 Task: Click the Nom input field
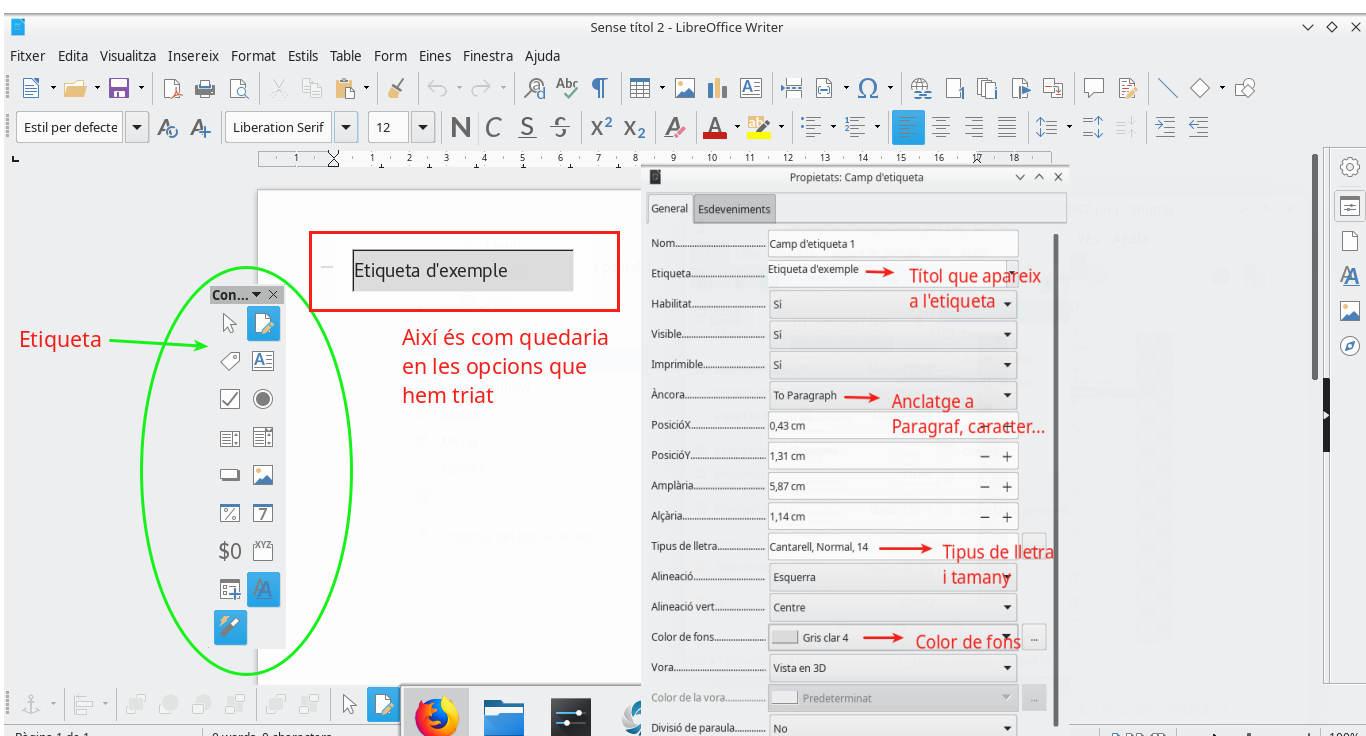(x=892, y=244)
